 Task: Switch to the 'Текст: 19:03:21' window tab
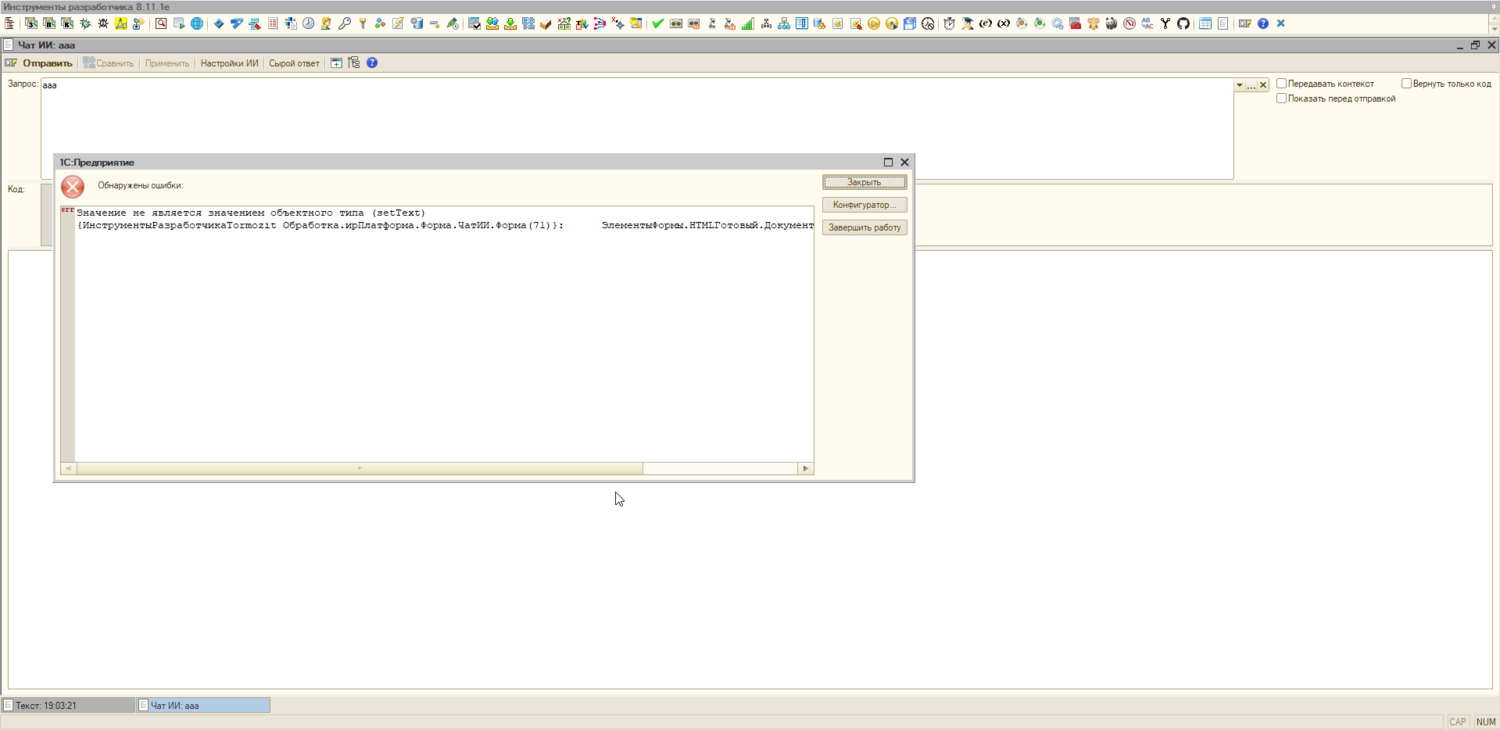click(x=68, y=705)
